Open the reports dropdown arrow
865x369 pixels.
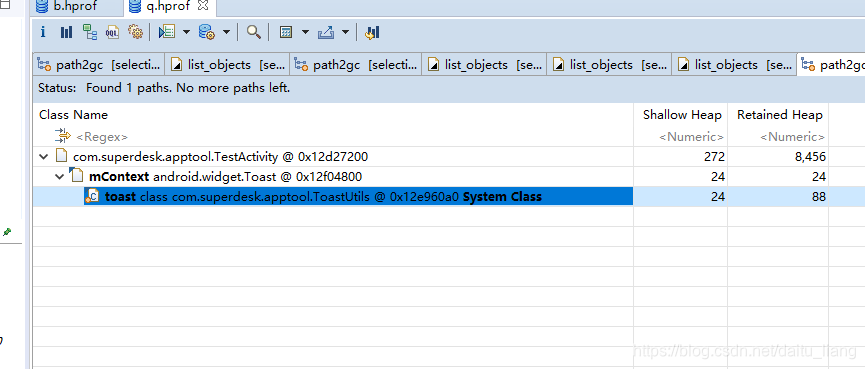pyautogui.click(x=186, y=33)
